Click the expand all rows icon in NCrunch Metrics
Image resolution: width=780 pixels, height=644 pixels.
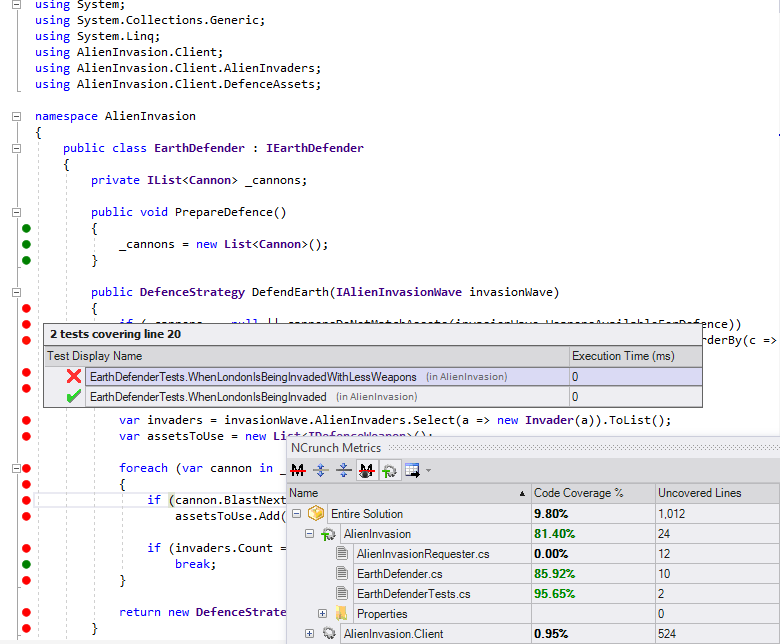pyautogui.click(x=321, y=469)
